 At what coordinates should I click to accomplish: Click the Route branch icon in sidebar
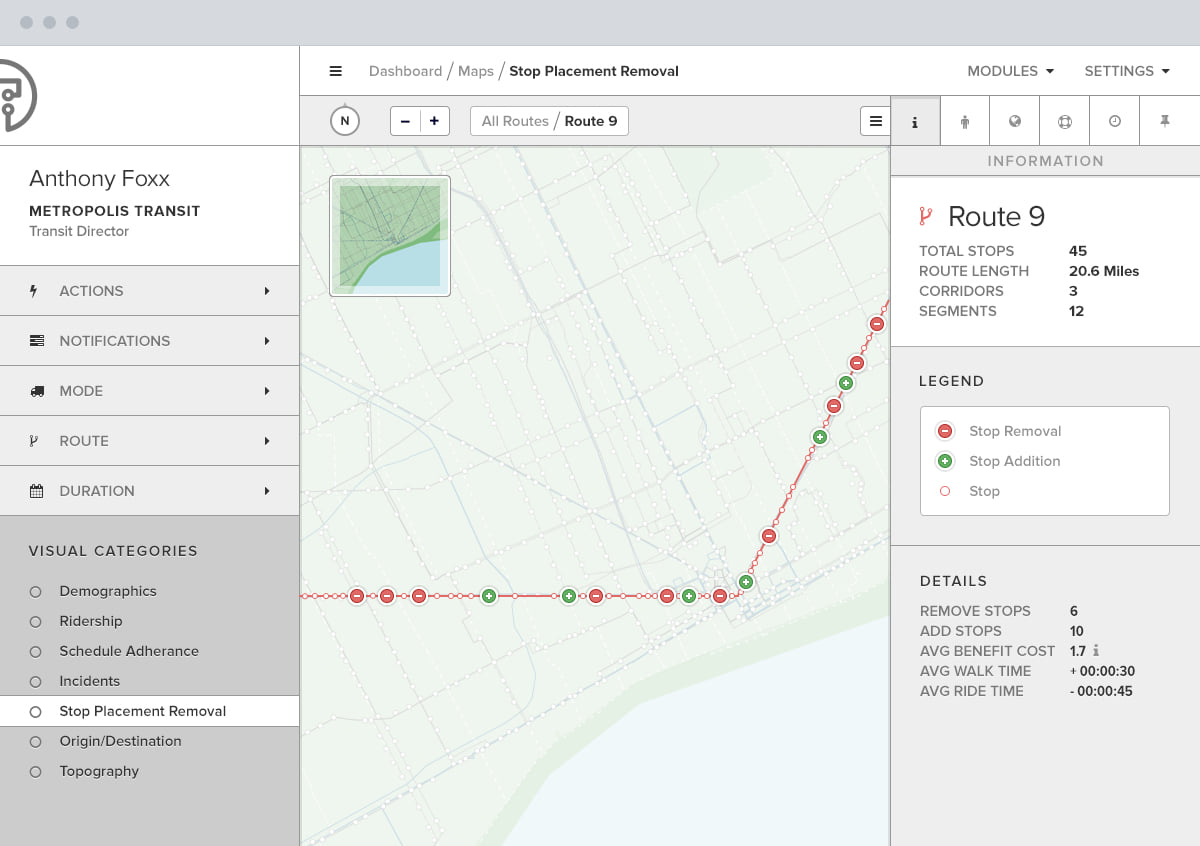pos(34,441)
